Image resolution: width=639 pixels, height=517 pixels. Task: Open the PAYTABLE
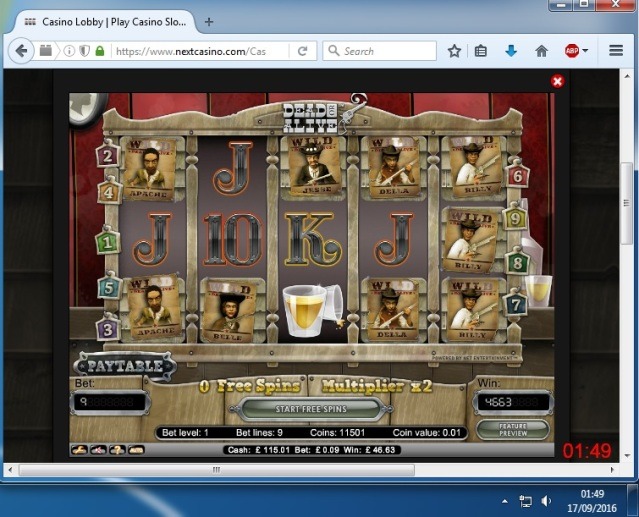click(125, 366)
